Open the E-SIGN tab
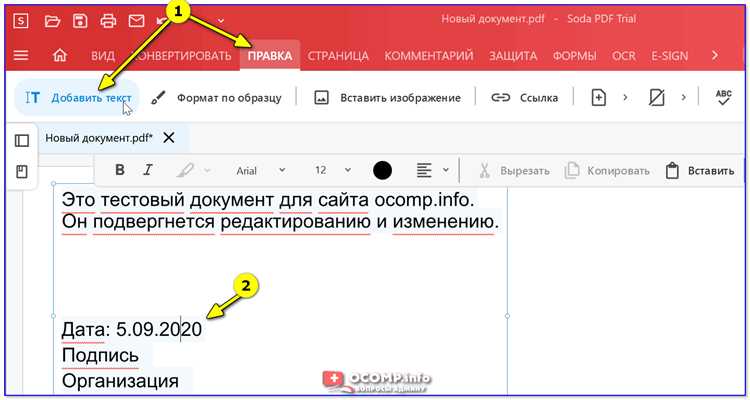This screenshot has height=400, width=750. (669, 56)
